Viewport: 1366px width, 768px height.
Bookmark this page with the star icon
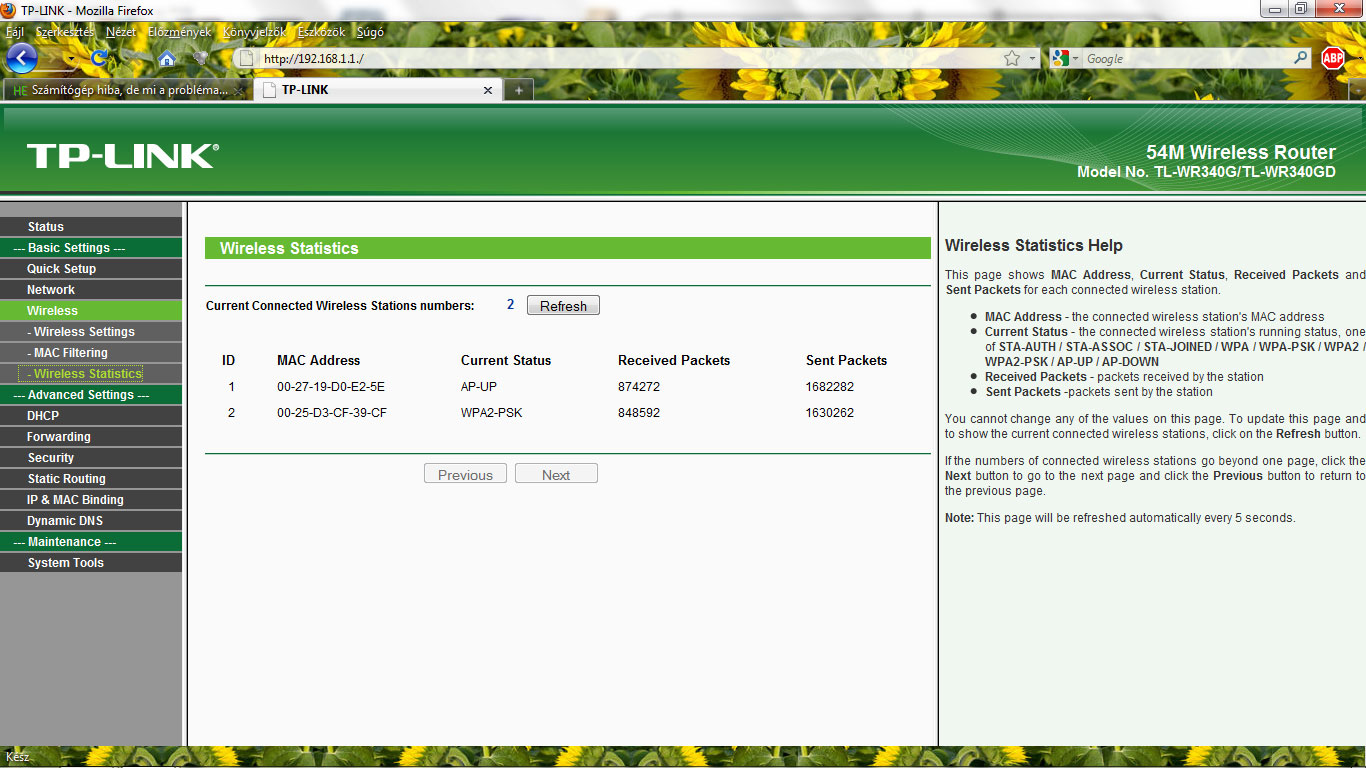(1012, 58)
